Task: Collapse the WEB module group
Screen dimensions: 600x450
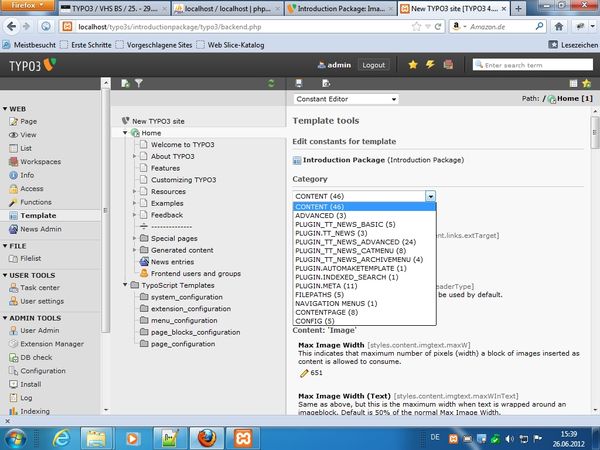Action: [5, 109]
